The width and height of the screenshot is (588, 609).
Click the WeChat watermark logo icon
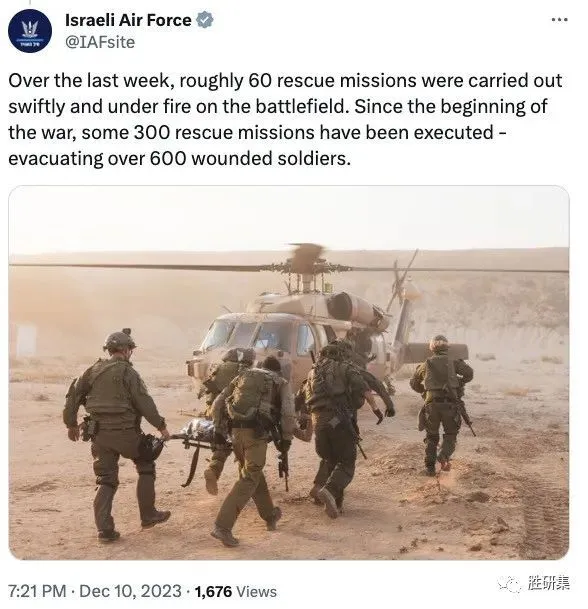tap(510, 584)
